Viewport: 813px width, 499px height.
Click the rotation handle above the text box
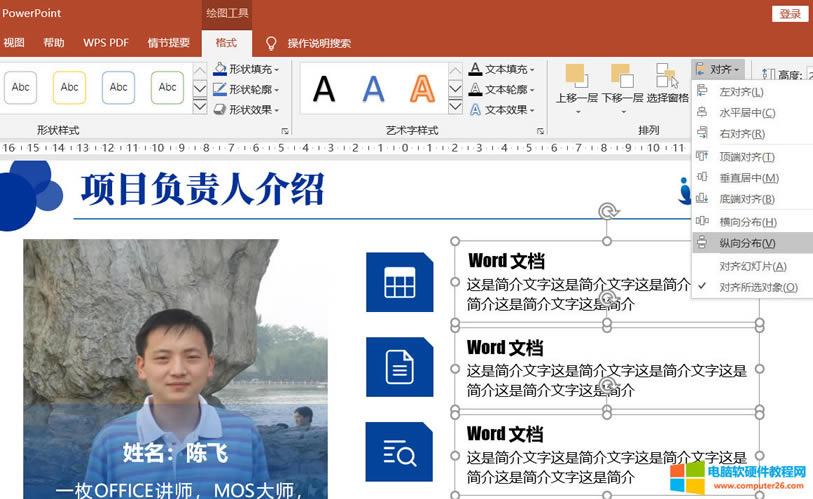point(606,211)
